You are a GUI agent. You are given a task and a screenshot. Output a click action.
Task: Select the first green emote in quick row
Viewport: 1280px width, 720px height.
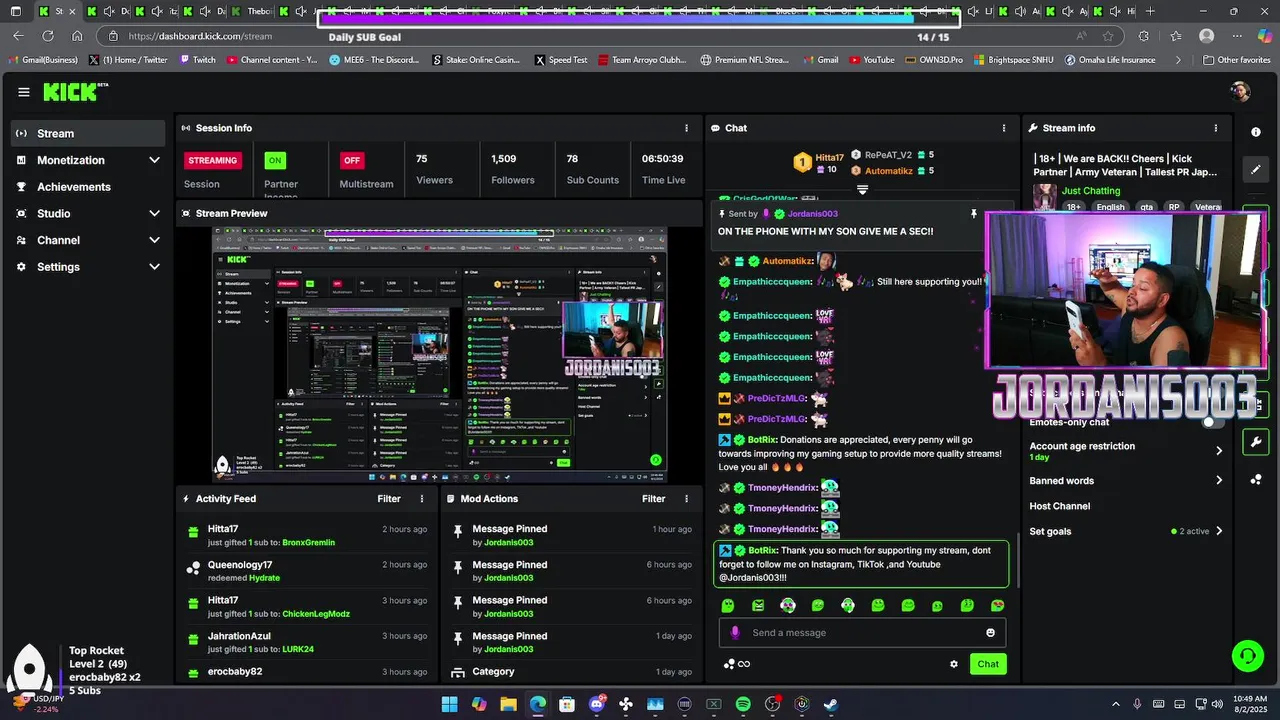(728, 606)
